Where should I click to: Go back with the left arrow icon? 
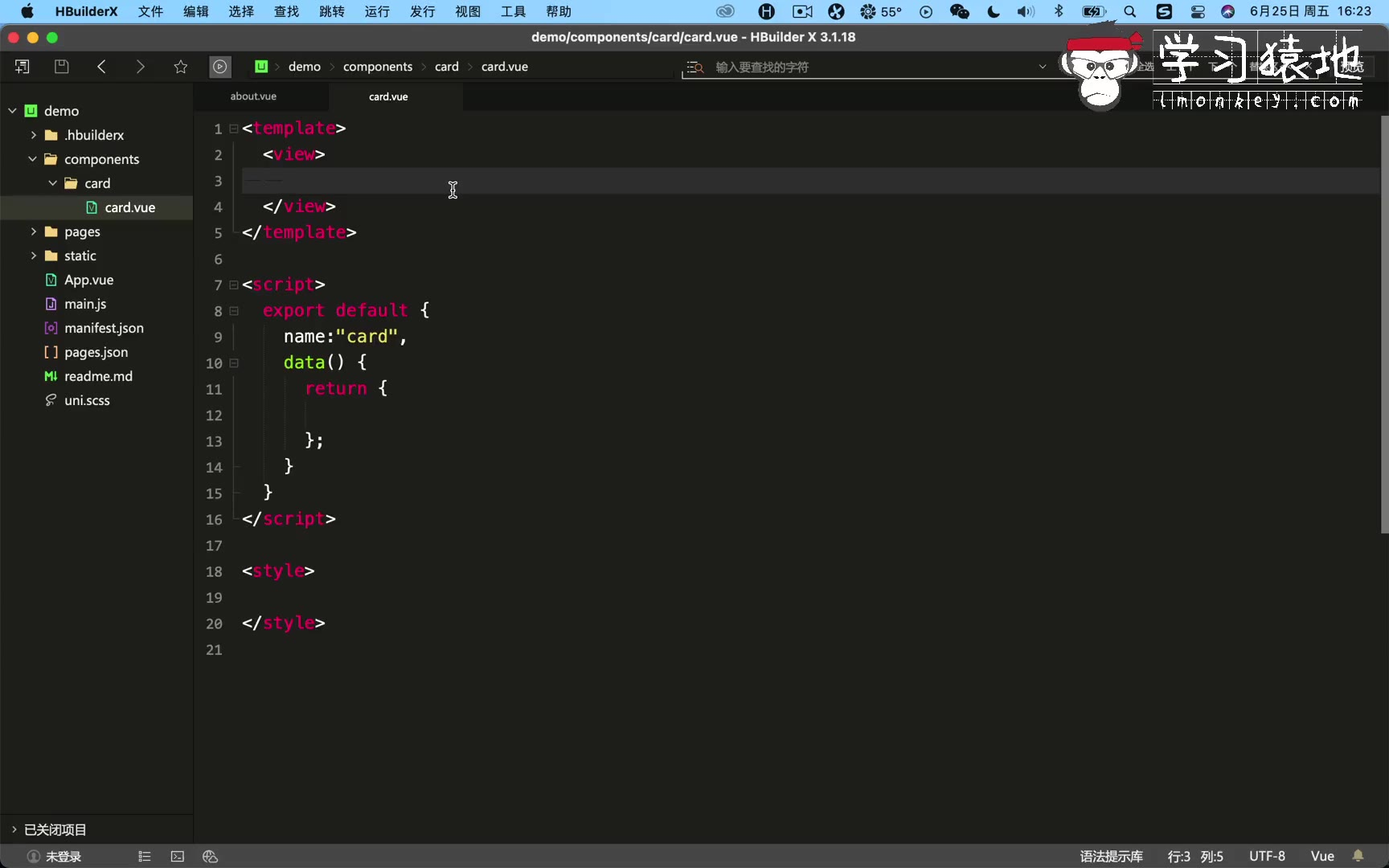click(101, 67)
